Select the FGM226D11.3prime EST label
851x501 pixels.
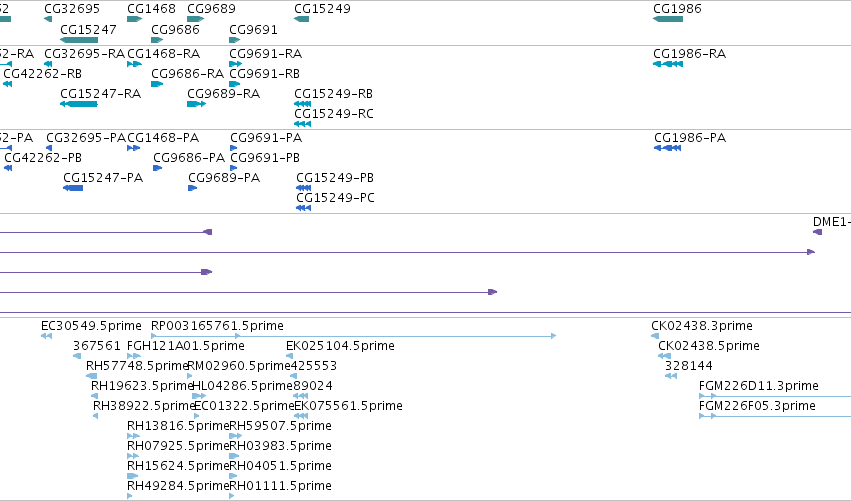[x=759, y=386]
